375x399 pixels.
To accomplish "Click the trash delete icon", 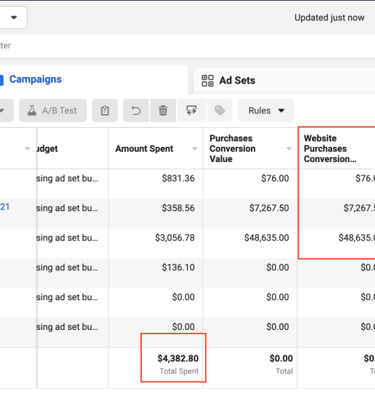I will point(163,110).
